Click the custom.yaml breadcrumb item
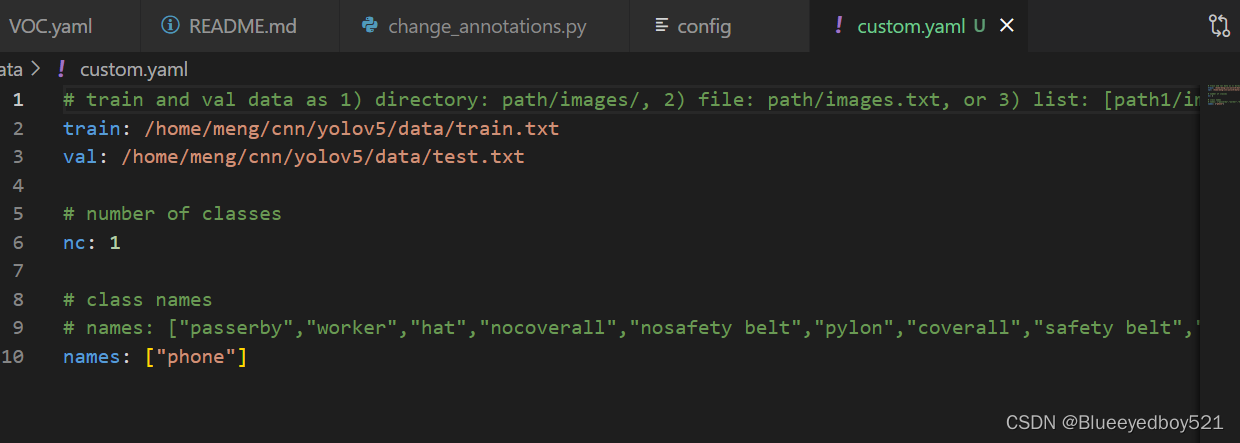 133,69
